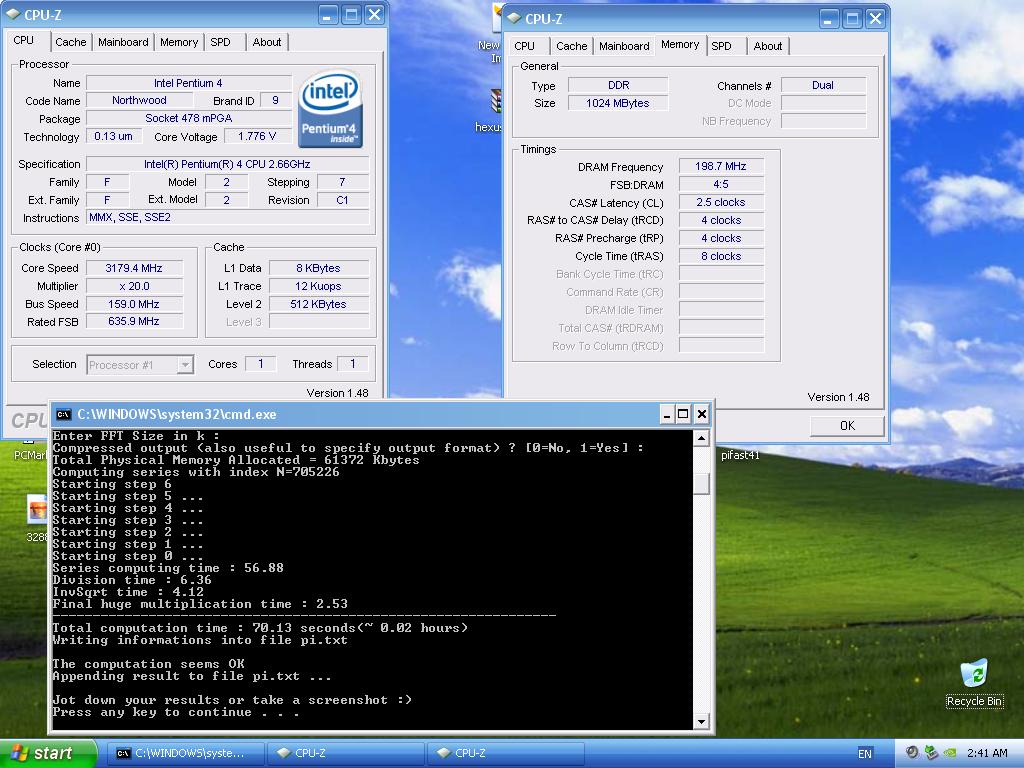Click the Cycle Time 8 clocks value

tap(720, 256)
